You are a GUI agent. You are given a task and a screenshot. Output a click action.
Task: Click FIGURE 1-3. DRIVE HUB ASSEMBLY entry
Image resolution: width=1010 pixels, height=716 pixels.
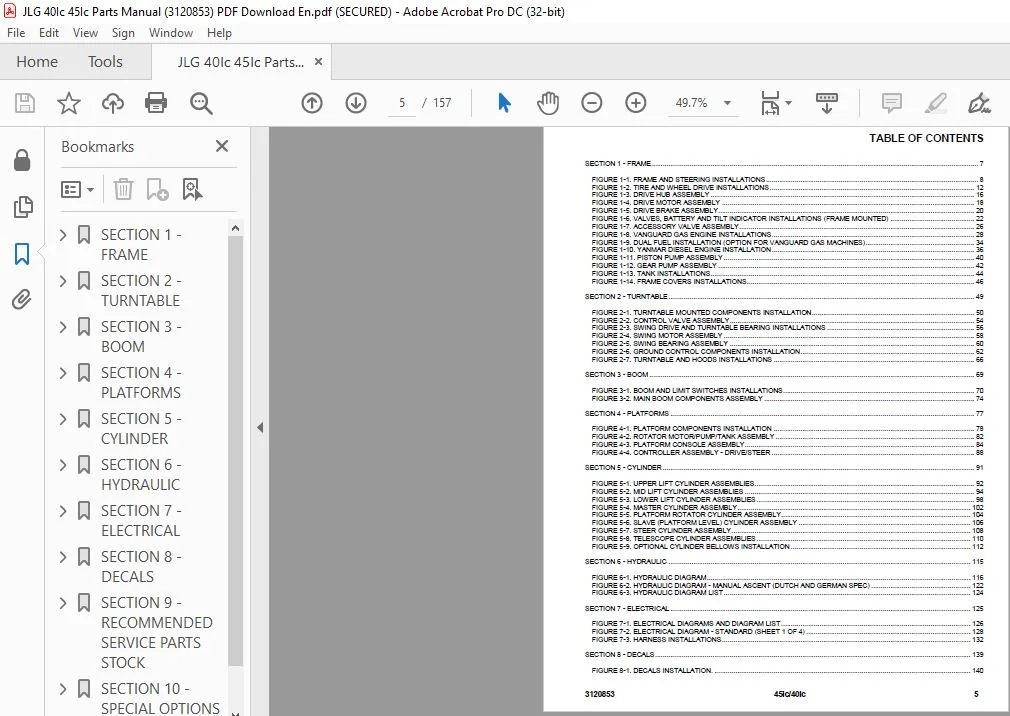pyautogui.click(x=787, y=194)
